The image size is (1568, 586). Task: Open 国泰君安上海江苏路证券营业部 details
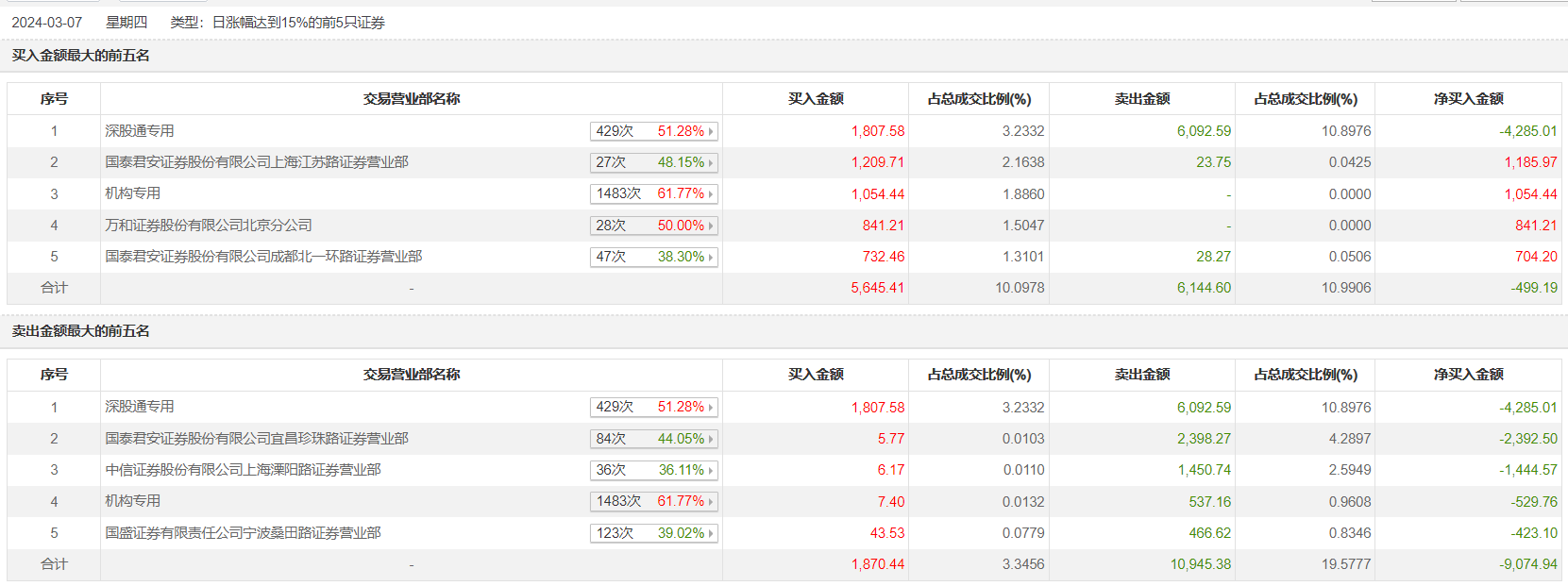(x=257, y=162)
